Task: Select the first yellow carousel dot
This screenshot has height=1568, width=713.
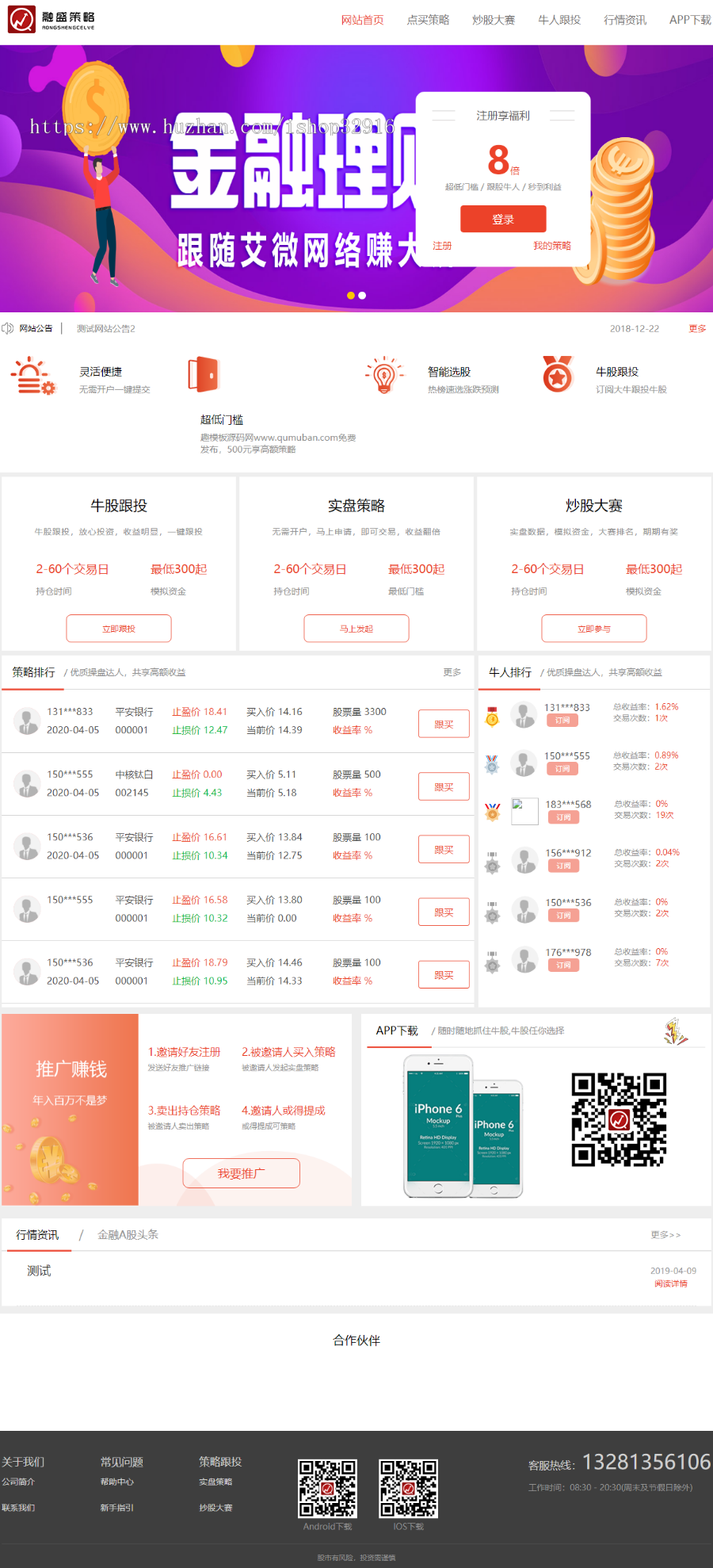Action: pyautogui.click(x=351, y=296)
